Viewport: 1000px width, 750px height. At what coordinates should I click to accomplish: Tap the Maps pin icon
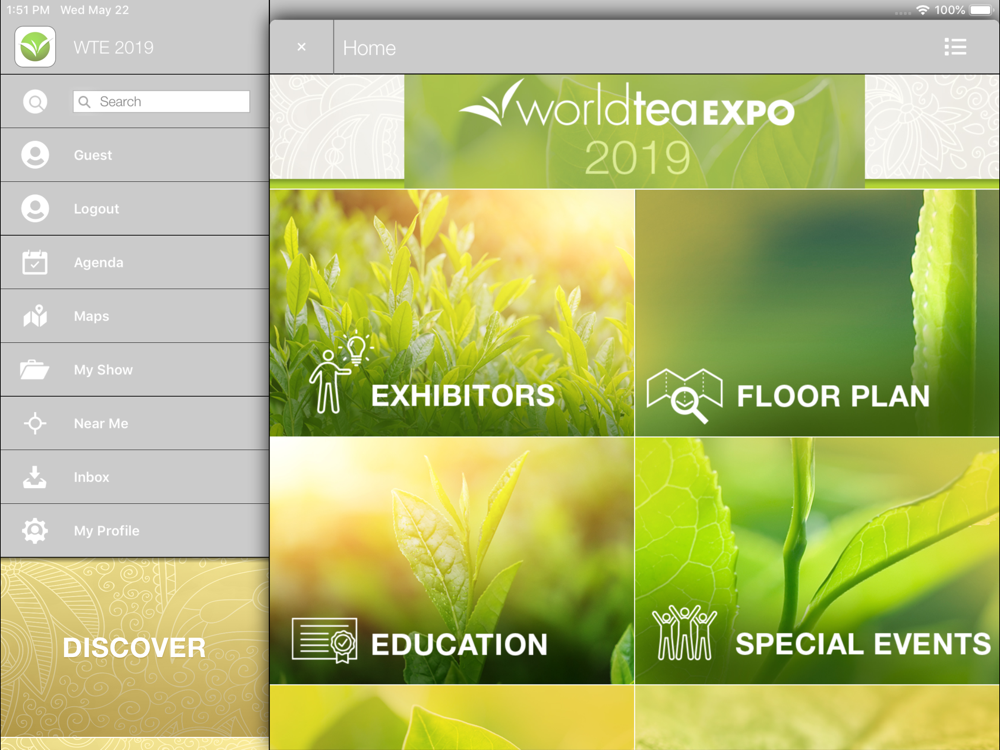click(35, 316)
